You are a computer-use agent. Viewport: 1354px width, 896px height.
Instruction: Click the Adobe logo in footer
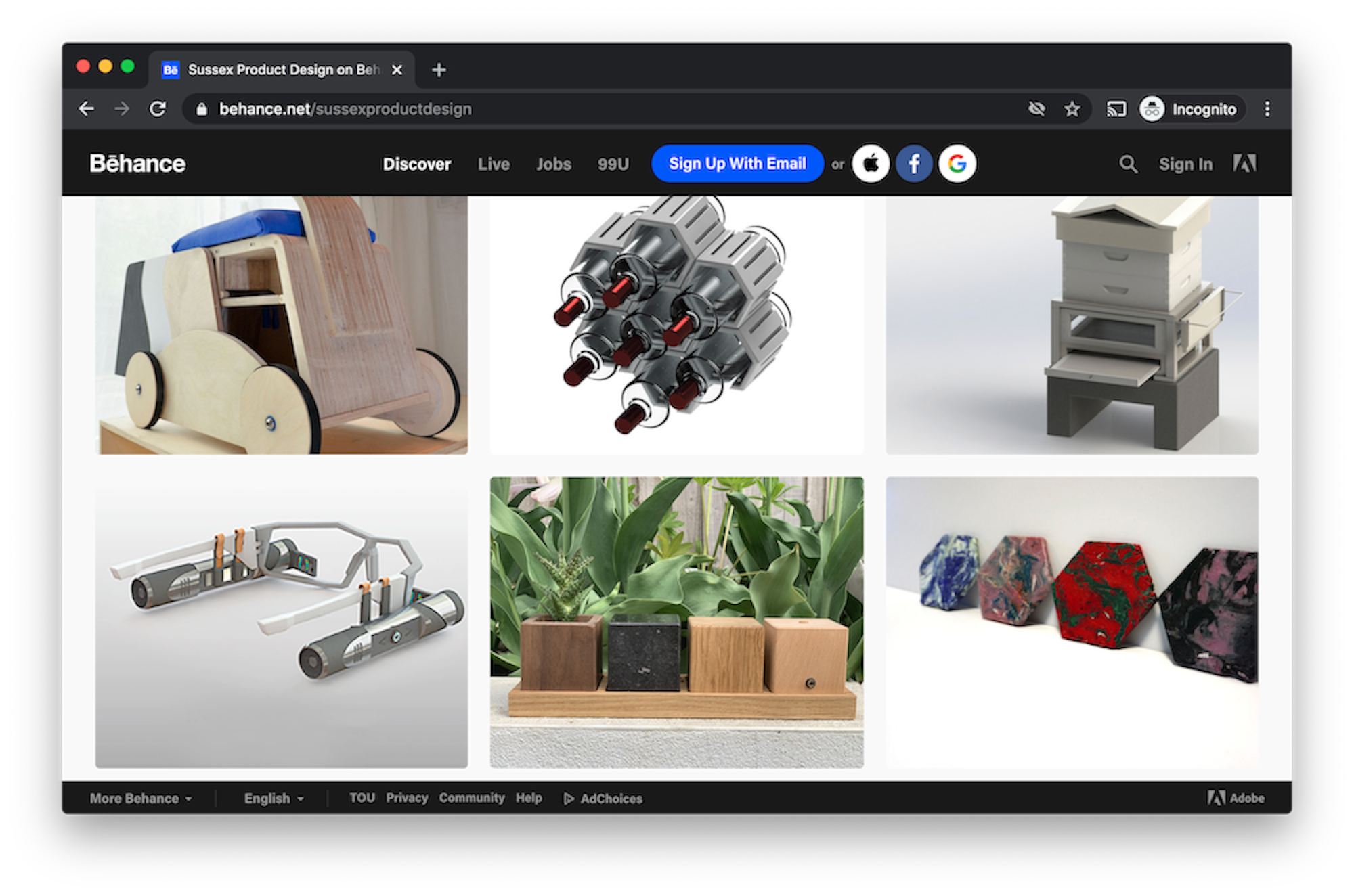1236,798
